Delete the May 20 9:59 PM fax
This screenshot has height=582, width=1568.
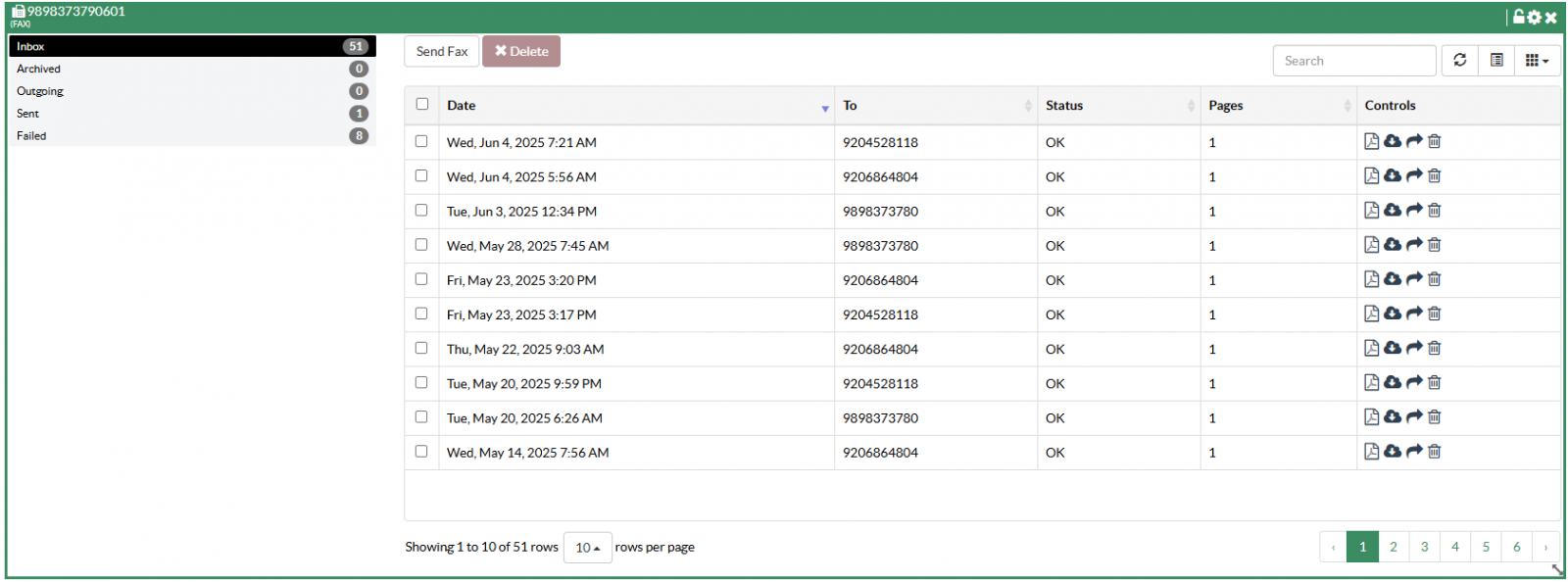tap(1435, 383)
